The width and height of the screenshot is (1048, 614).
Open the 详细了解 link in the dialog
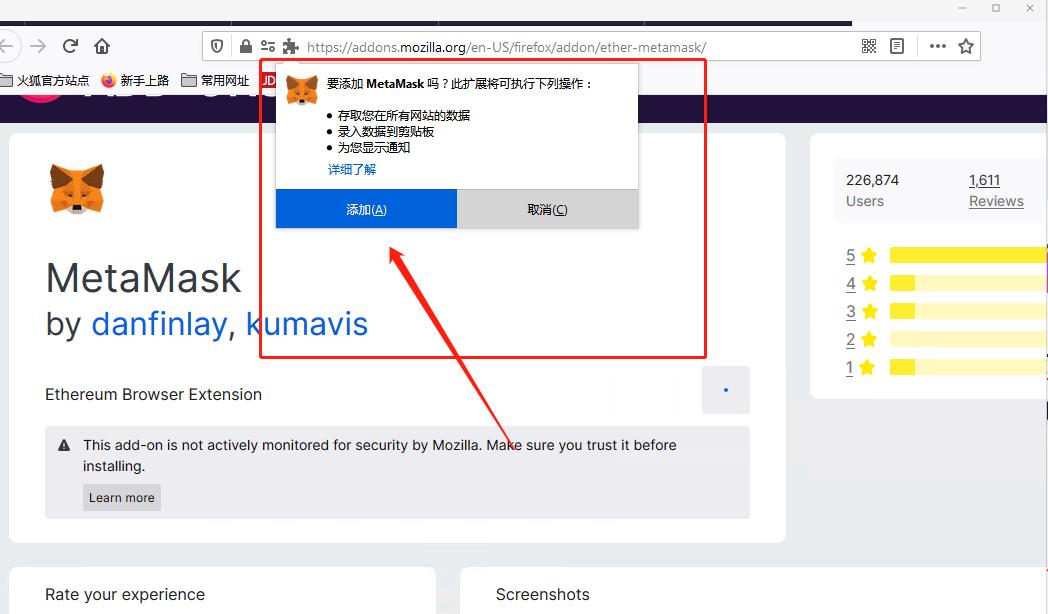(352, 169)
